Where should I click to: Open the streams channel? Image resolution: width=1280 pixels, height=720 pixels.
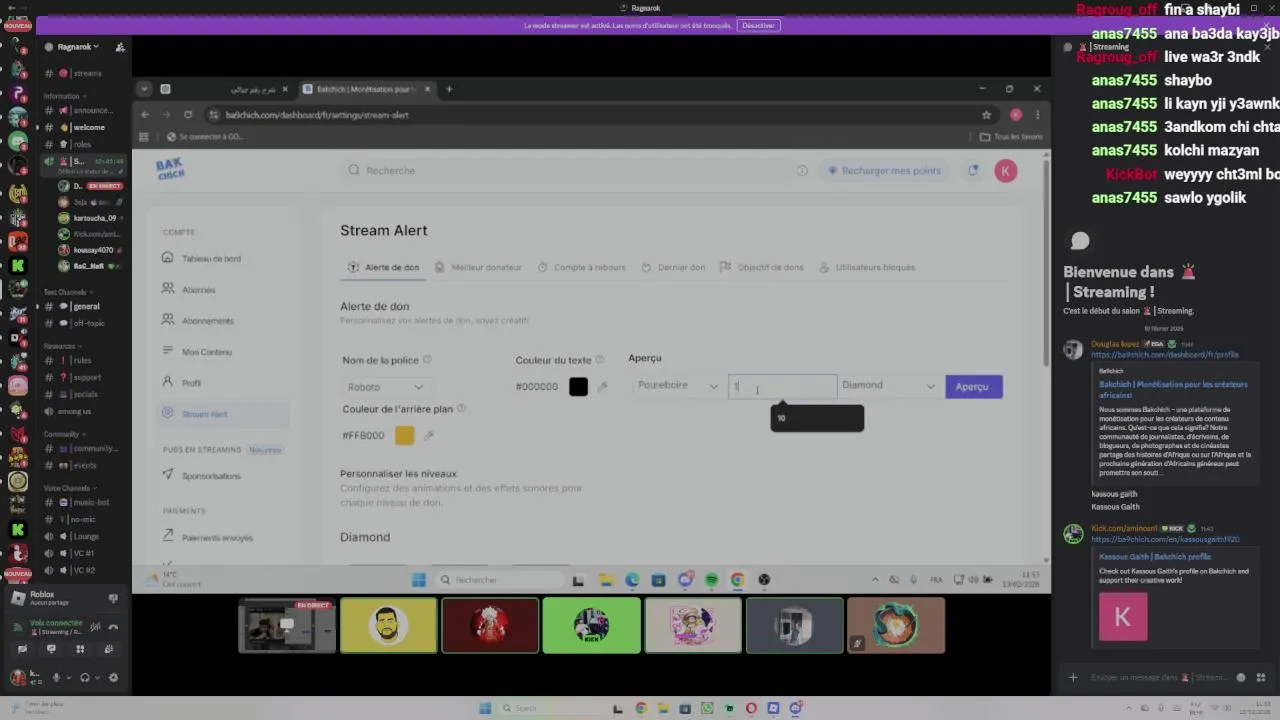pos(84,73)
